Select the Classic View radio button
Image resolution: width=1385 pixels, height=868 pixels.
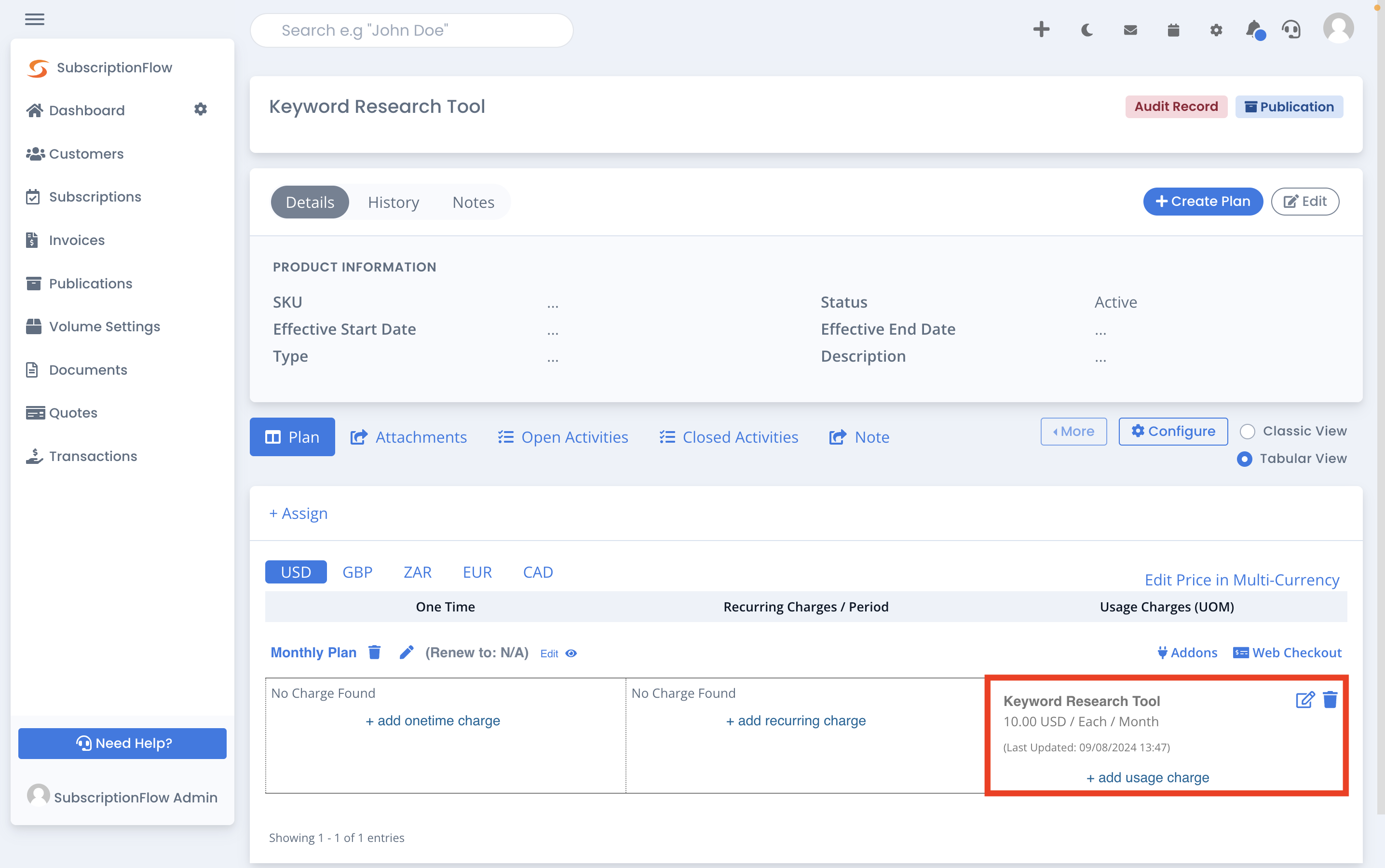click(x=1247, y=431)
